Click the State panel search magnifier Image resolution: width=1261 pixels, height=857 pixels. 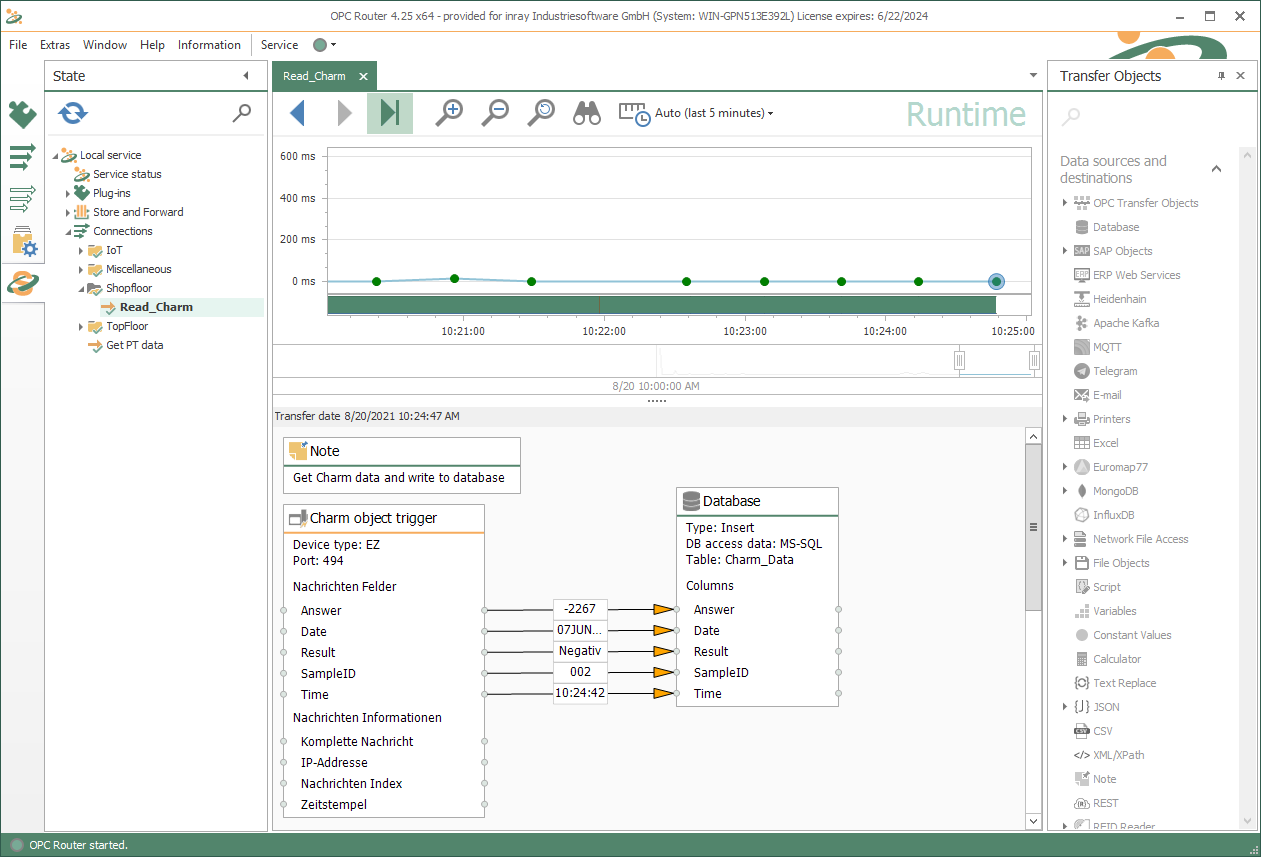tap(242, 114)
